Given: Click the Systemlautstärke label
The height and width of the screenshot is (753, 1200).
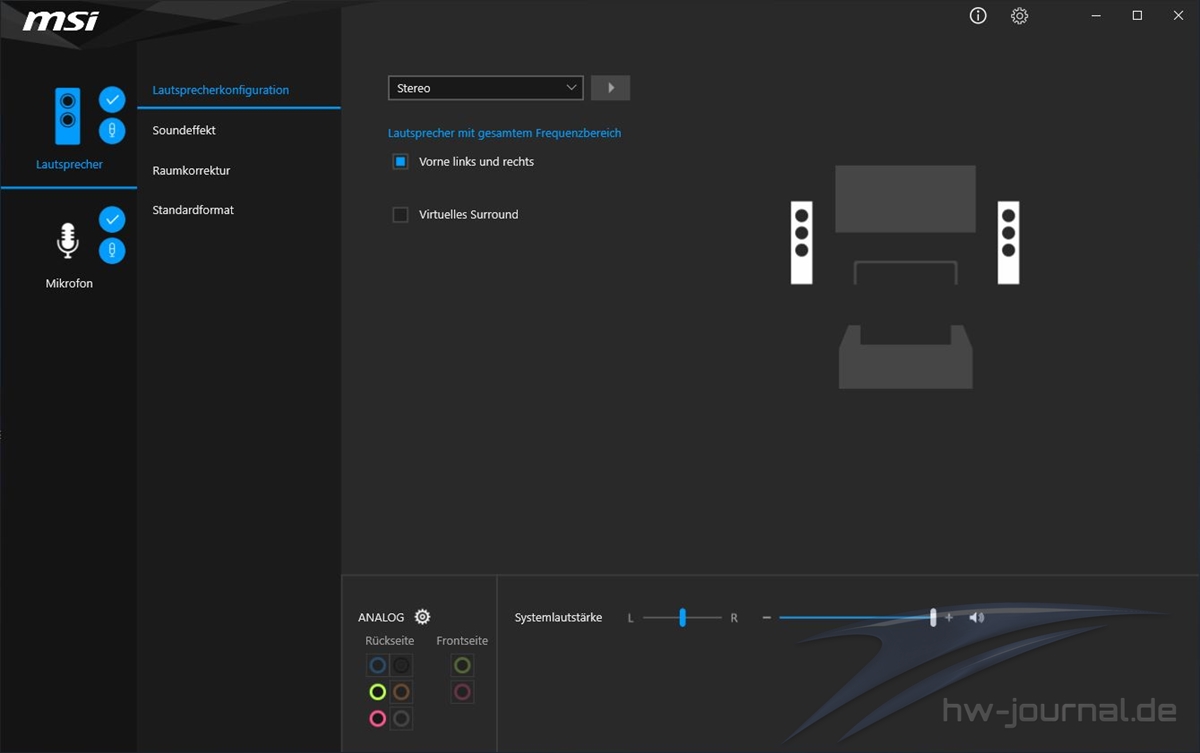Looking at the screenshot, I should (558, 618).
